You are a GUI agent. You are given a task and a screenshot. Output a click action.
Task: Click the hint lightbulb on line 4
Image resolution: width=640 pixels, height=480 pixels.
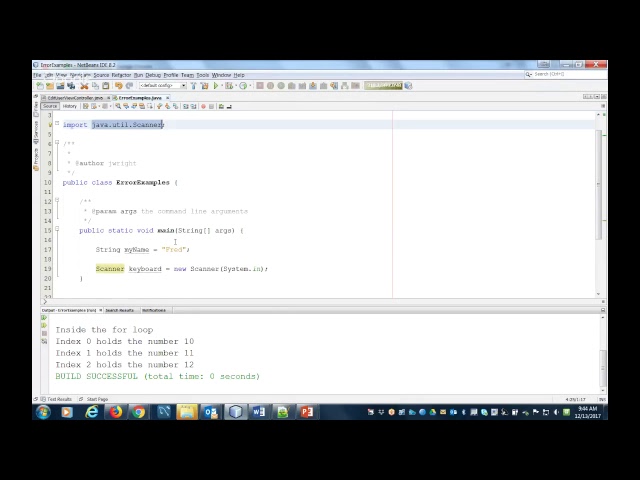pos(51,125)
